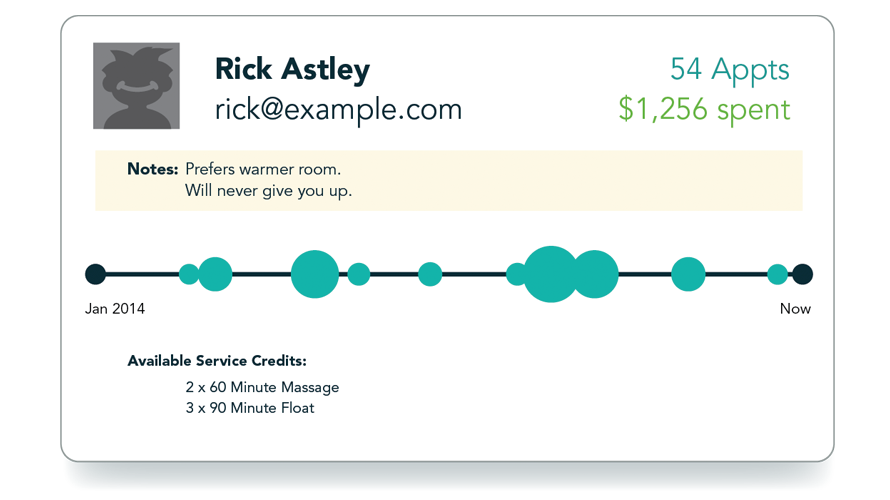Click the second teal bubble from the timeline start
The height and width of the screenshot is (500, 890).
click(215, 274)
